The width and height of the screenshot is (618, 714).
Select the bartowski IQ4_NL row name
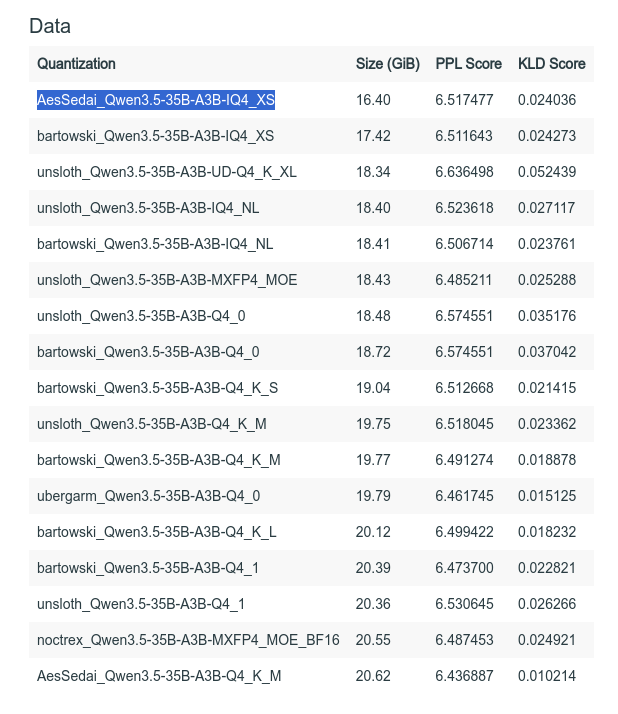(155, 244)
